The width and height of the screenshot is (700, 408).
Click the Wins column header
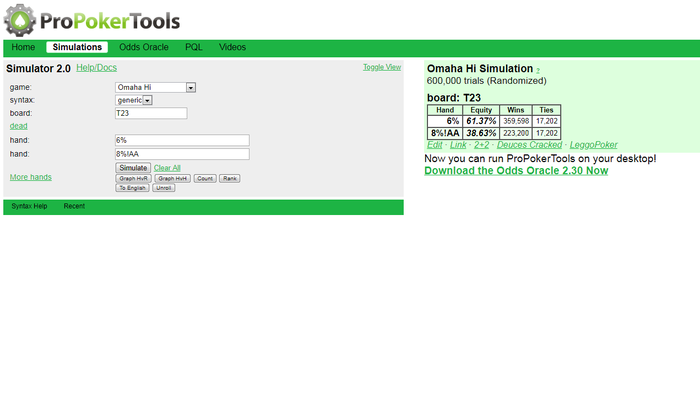tap(516, 110)
